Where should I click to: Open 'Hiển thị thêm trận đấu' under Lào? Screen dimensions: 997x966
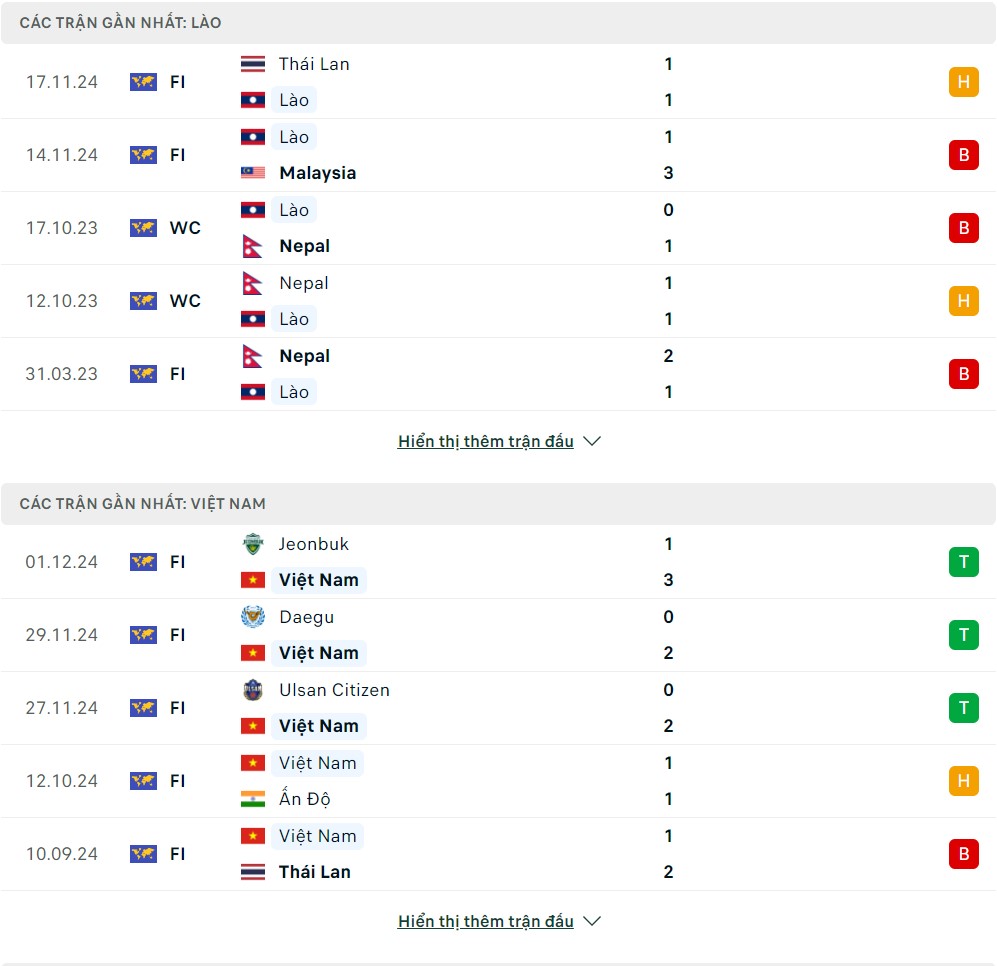click(486, 441)
